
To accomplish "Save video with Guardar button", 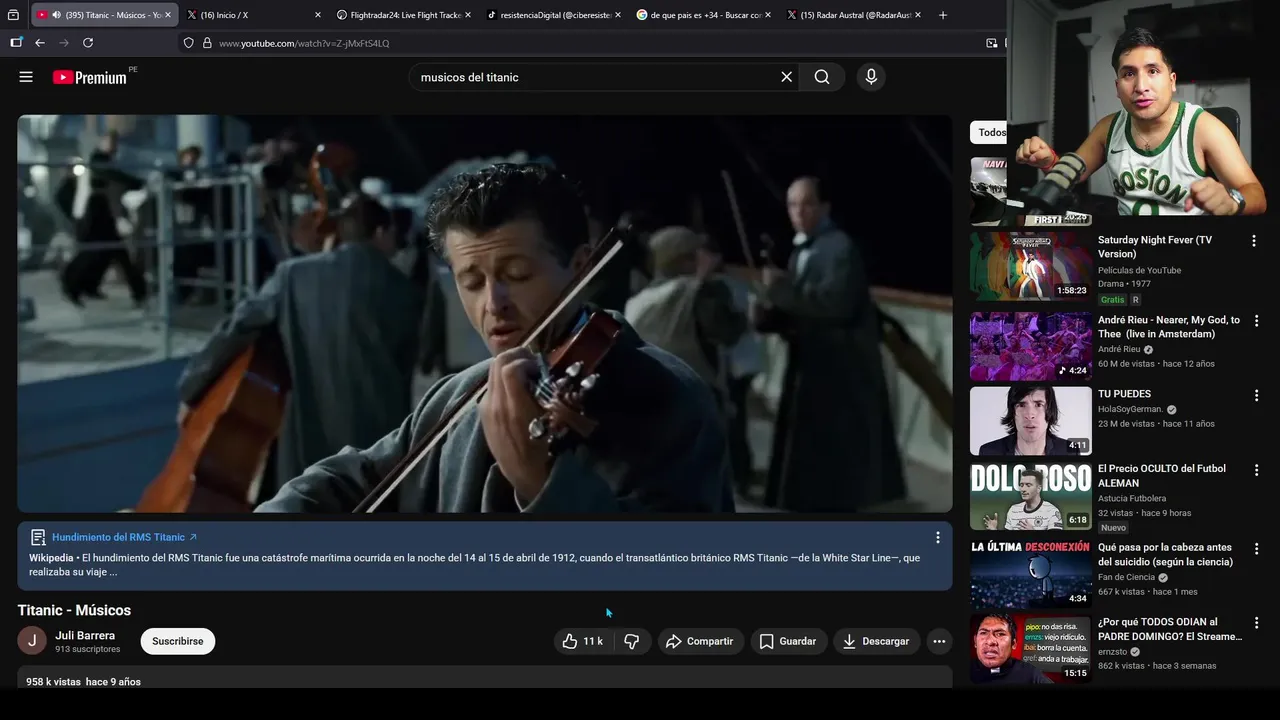I will coord(787,641).
